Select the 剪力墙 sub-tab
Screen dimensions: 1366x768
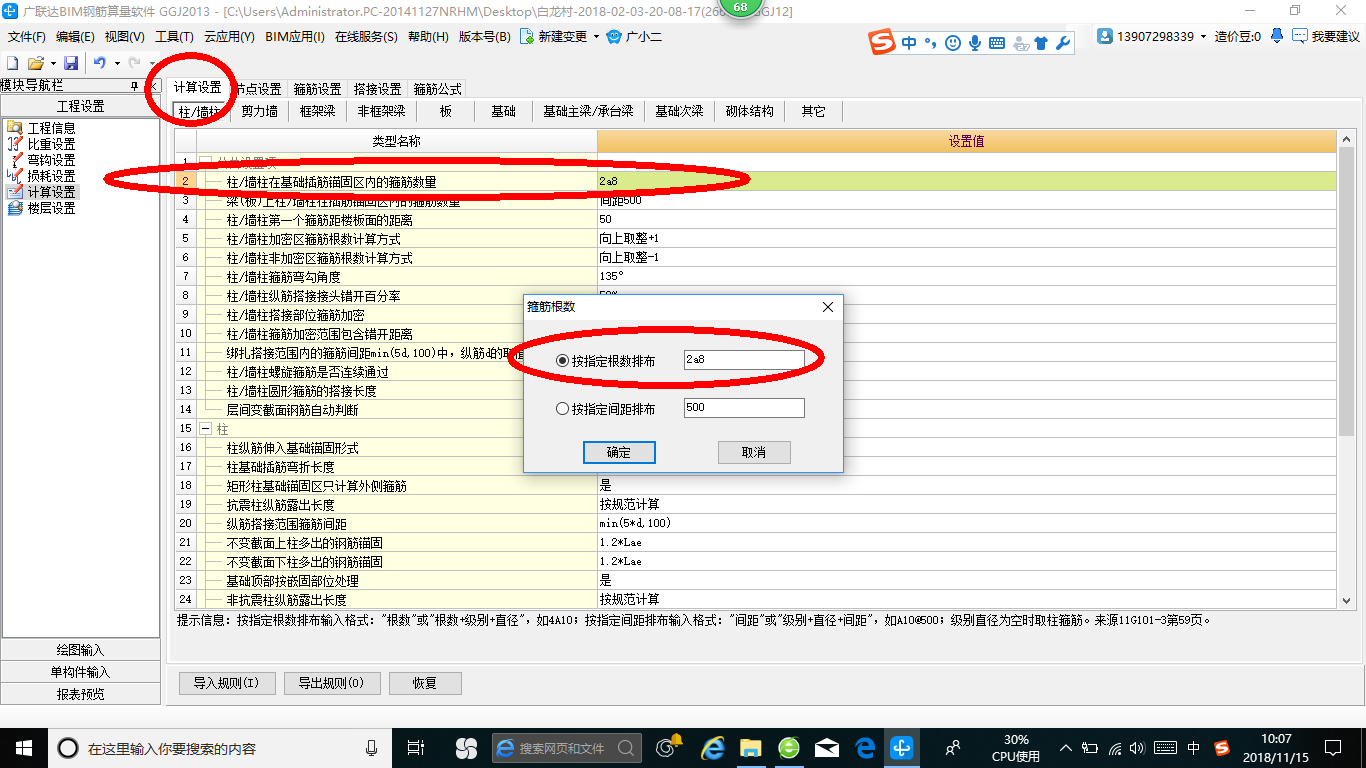click(259, 111)
